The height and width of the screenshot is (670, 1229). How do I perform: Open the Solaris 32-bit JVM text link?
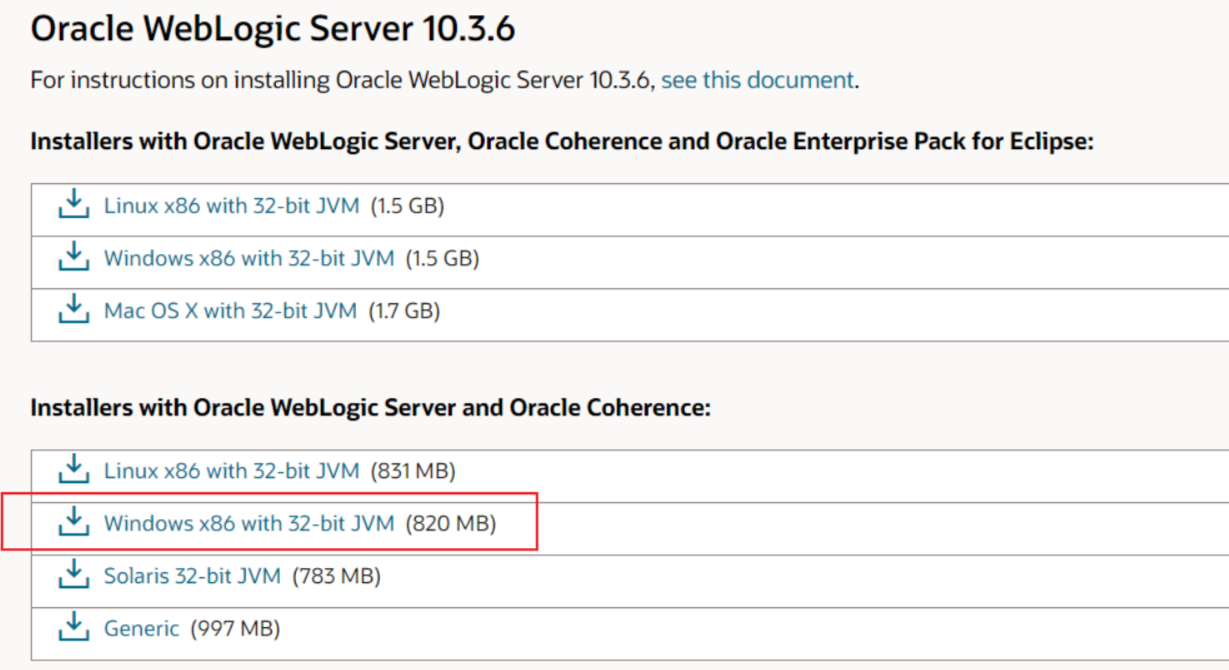click(x=192, y=577)
